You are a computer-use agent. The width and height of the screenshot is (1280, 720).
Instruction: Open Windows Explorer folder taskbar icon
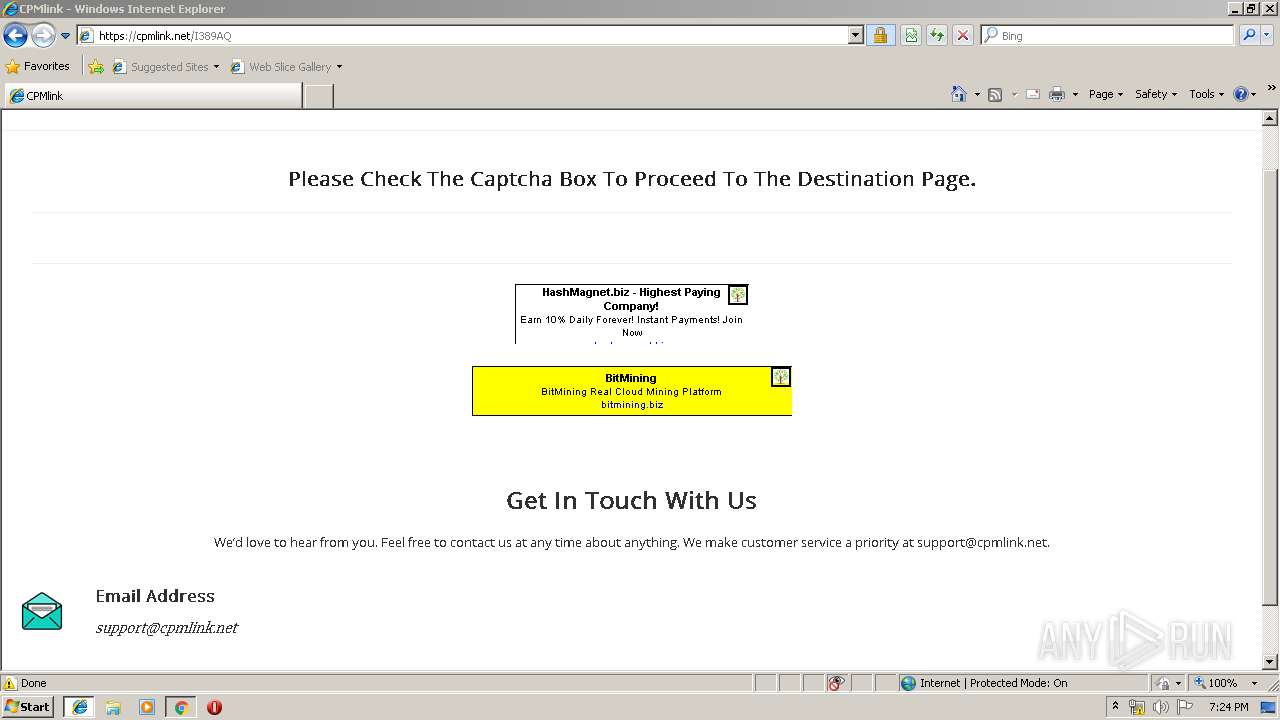click(113, 707)
